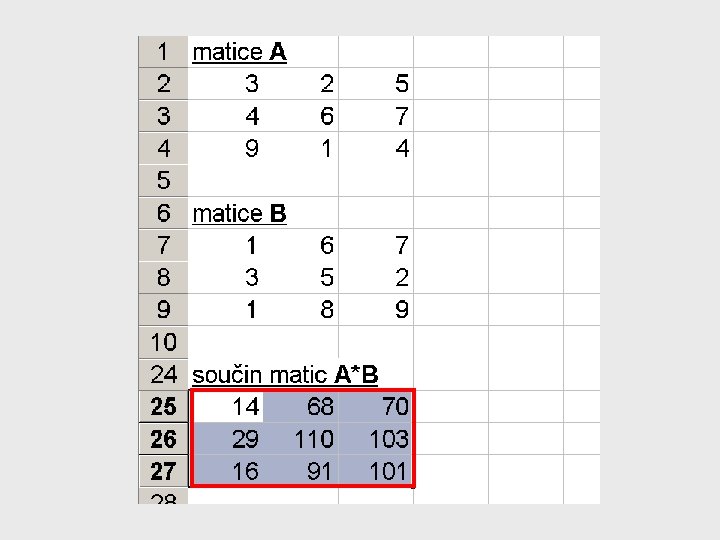
Task: Select result cell containing 110
Action: pyautogui.click(x=301, y=439)
